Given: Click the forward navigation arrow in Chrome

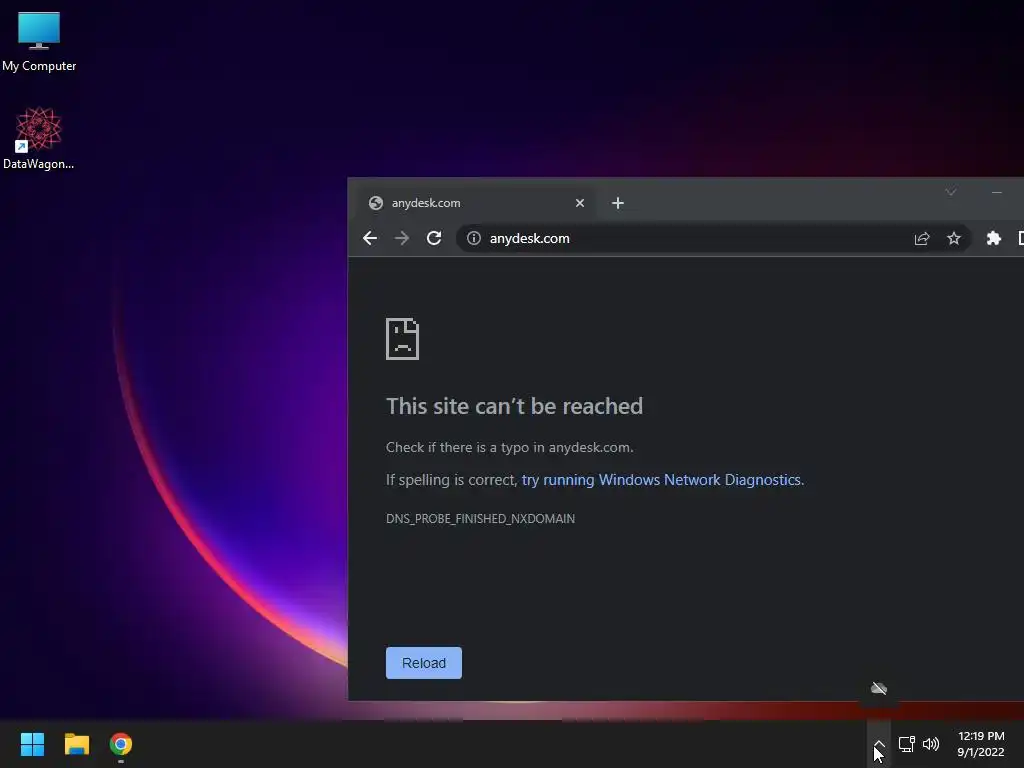Looking at the screenshot, I should [402, 238].
